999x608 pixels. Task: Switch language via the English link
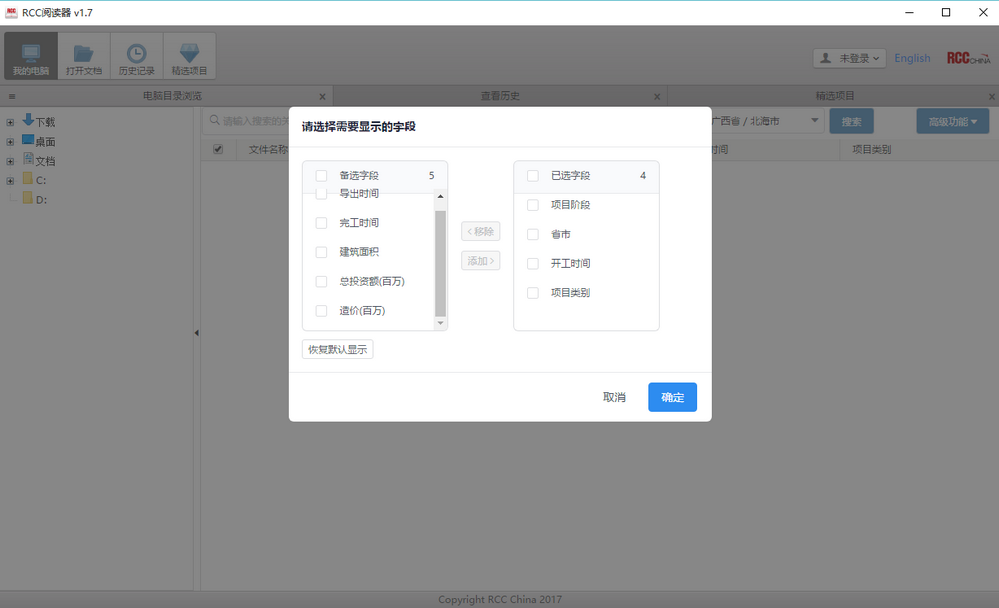pyautogui.click(x=912, y=59)
